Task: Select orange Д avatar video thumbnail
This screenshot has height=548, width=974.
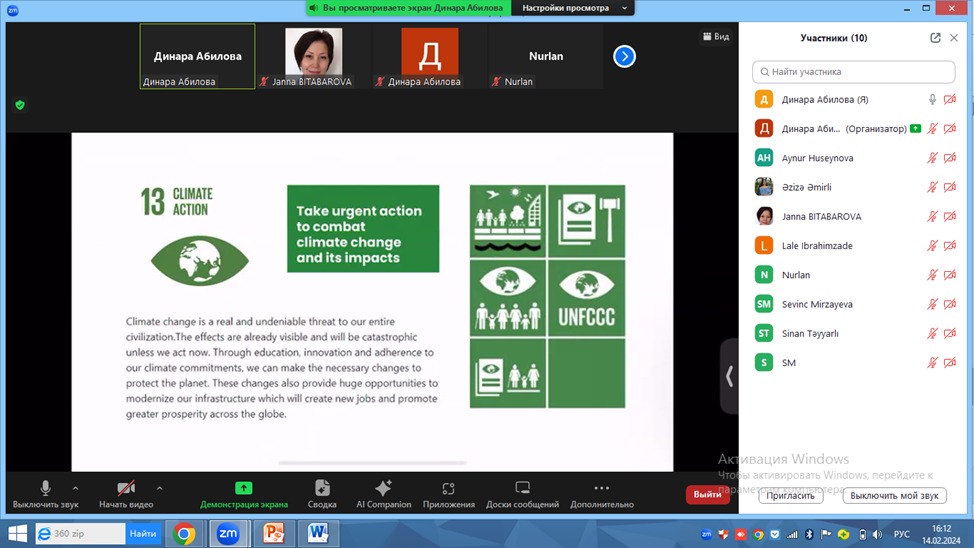Action: click(430, 57)
